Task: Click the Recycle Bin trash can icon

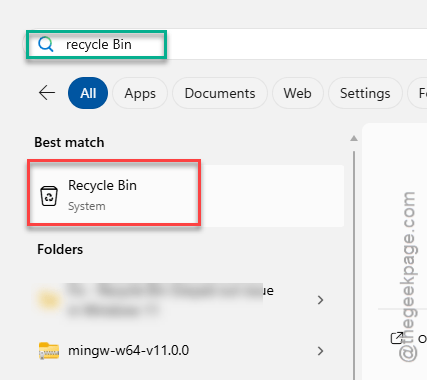Action: 49,196
